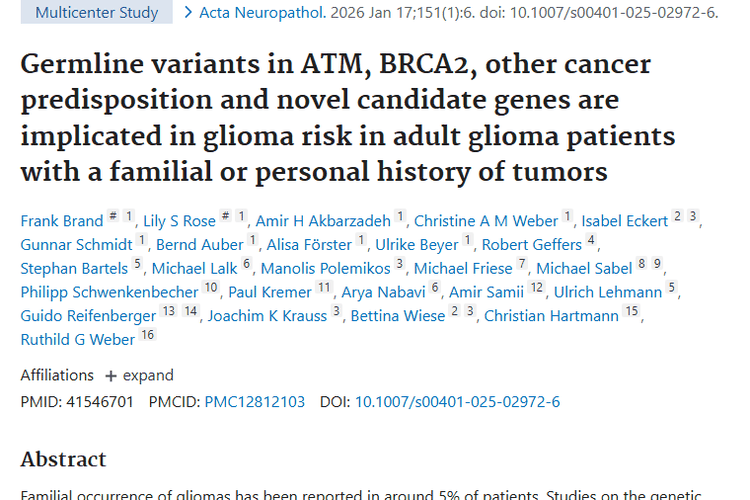The image size is (750, 500).
Task: Expand the Affiliations section
Action: tap(139, 375)
